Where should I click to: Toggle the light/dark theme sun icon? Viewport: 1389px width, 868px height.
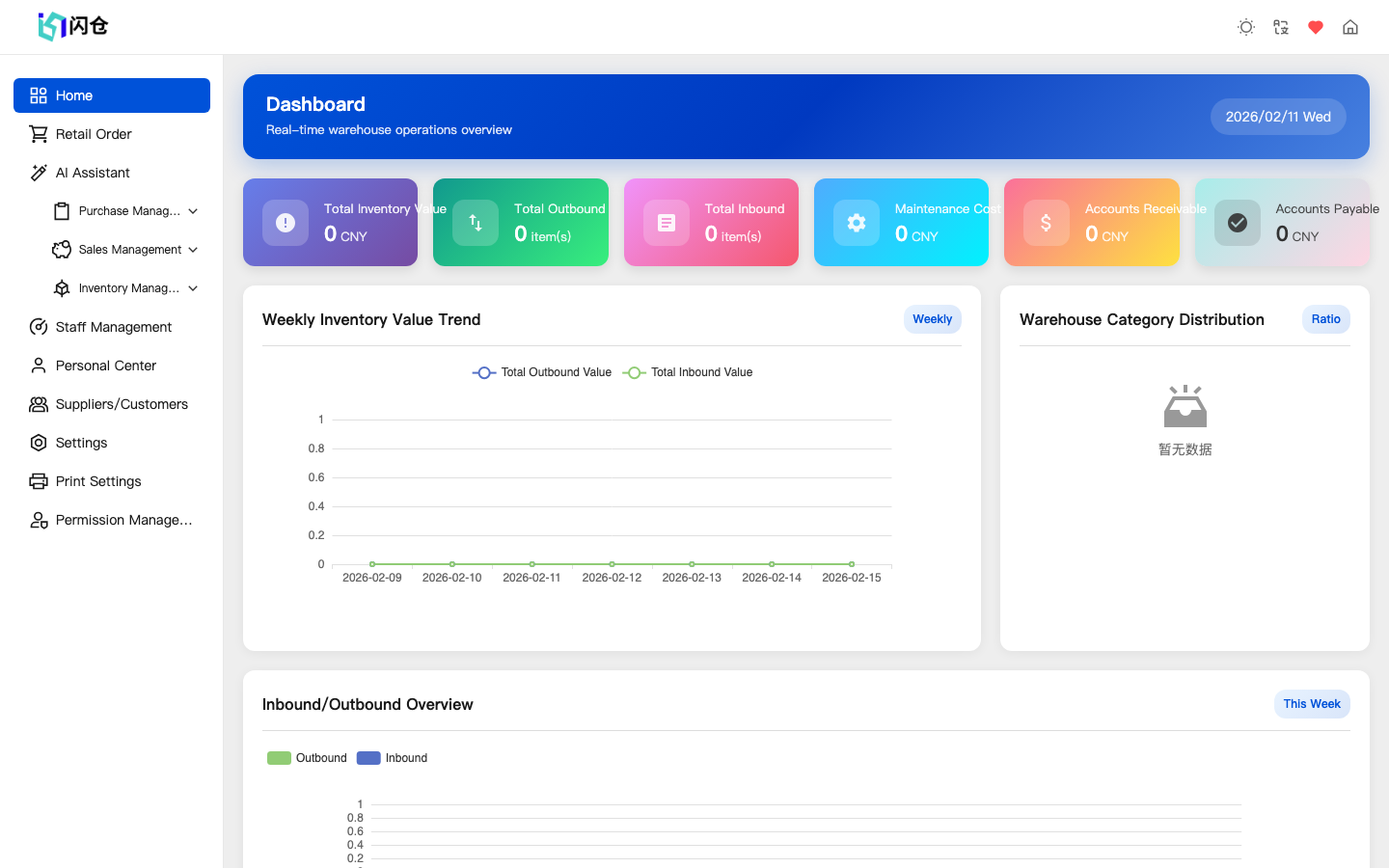tap(1245, 27)
